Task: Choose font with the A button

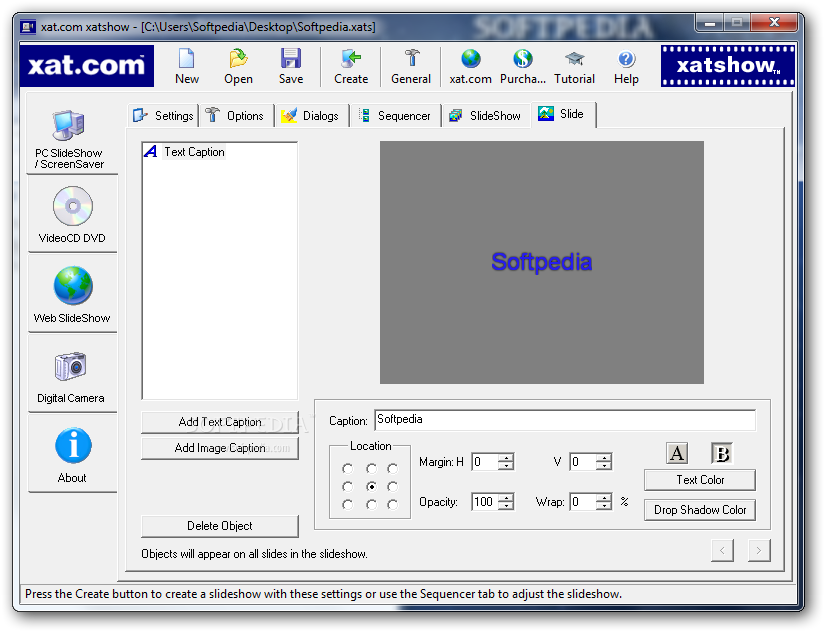Action: point(677,453)
